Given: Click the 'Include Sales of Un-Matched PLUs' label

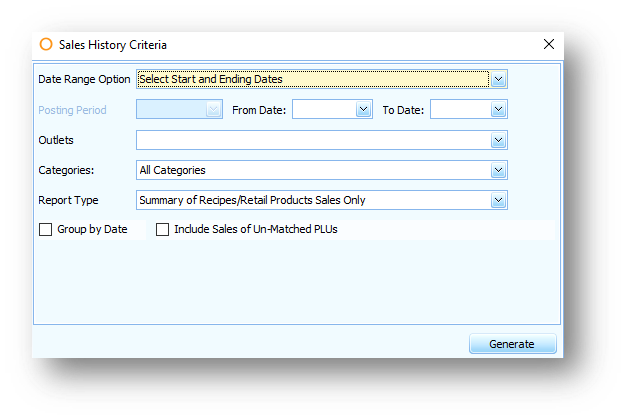Looking at the screenshot, I should (256, 229).
